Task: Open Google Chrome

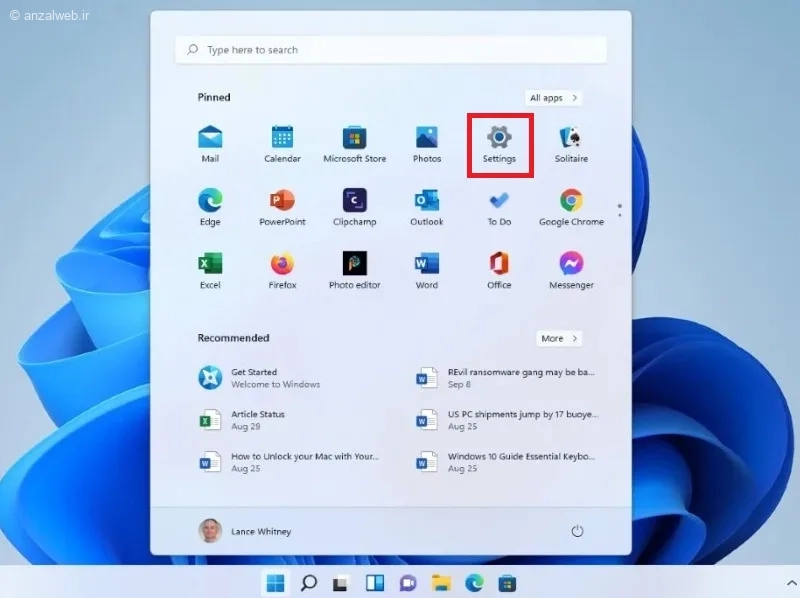Action: pos(571,207)
